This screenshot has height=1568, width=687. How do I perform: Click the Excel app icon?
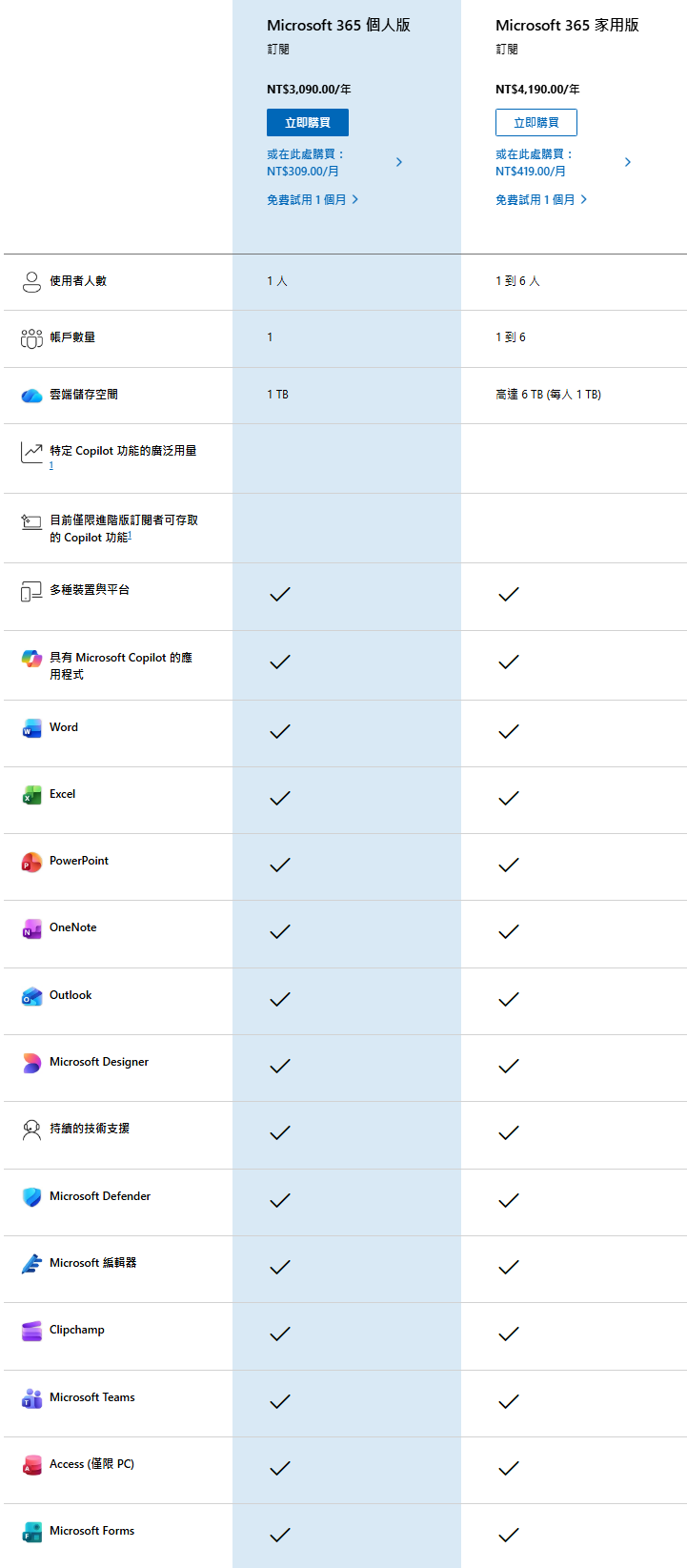31,796
